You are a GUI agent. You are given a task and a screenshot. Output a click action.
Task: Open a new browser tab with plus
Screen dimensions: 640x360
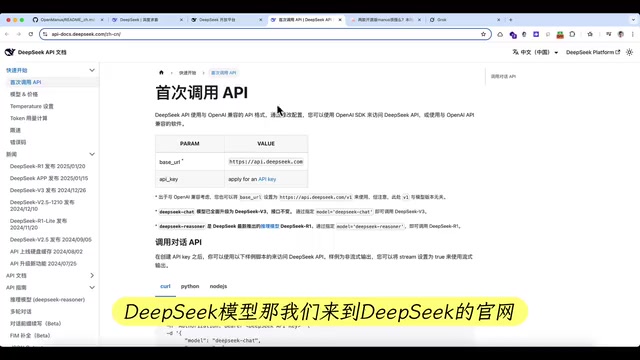click(x=511, y=20)
